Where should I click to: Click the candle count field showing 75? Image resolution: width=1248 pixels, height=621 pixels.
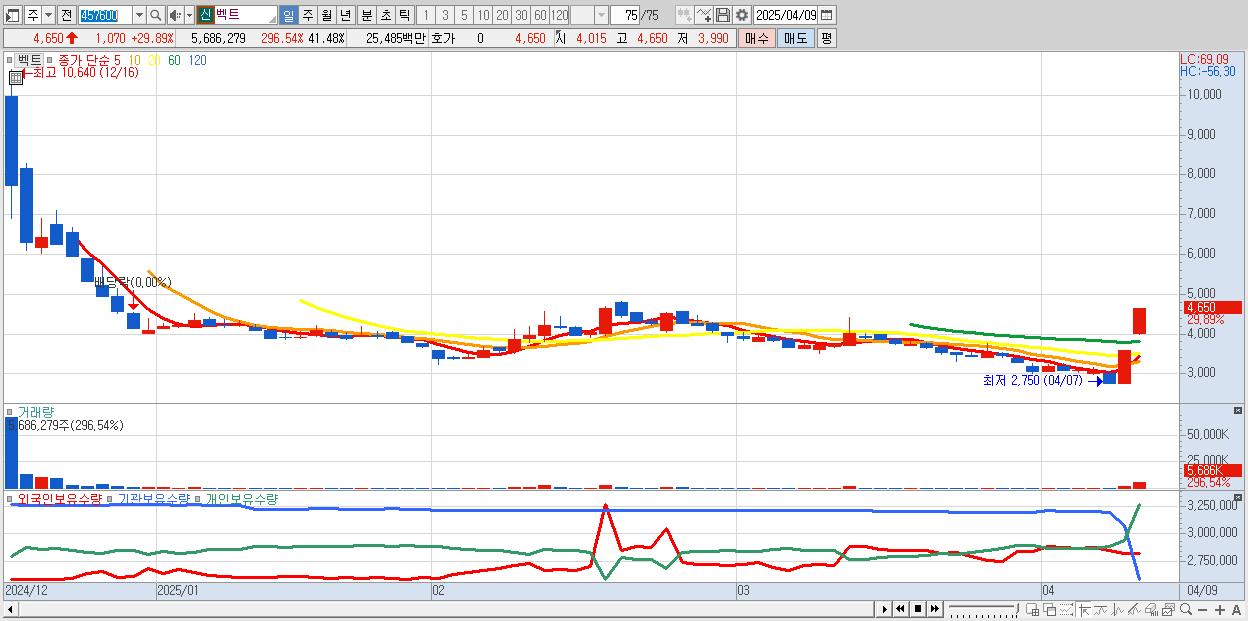[x=625, y=15]
